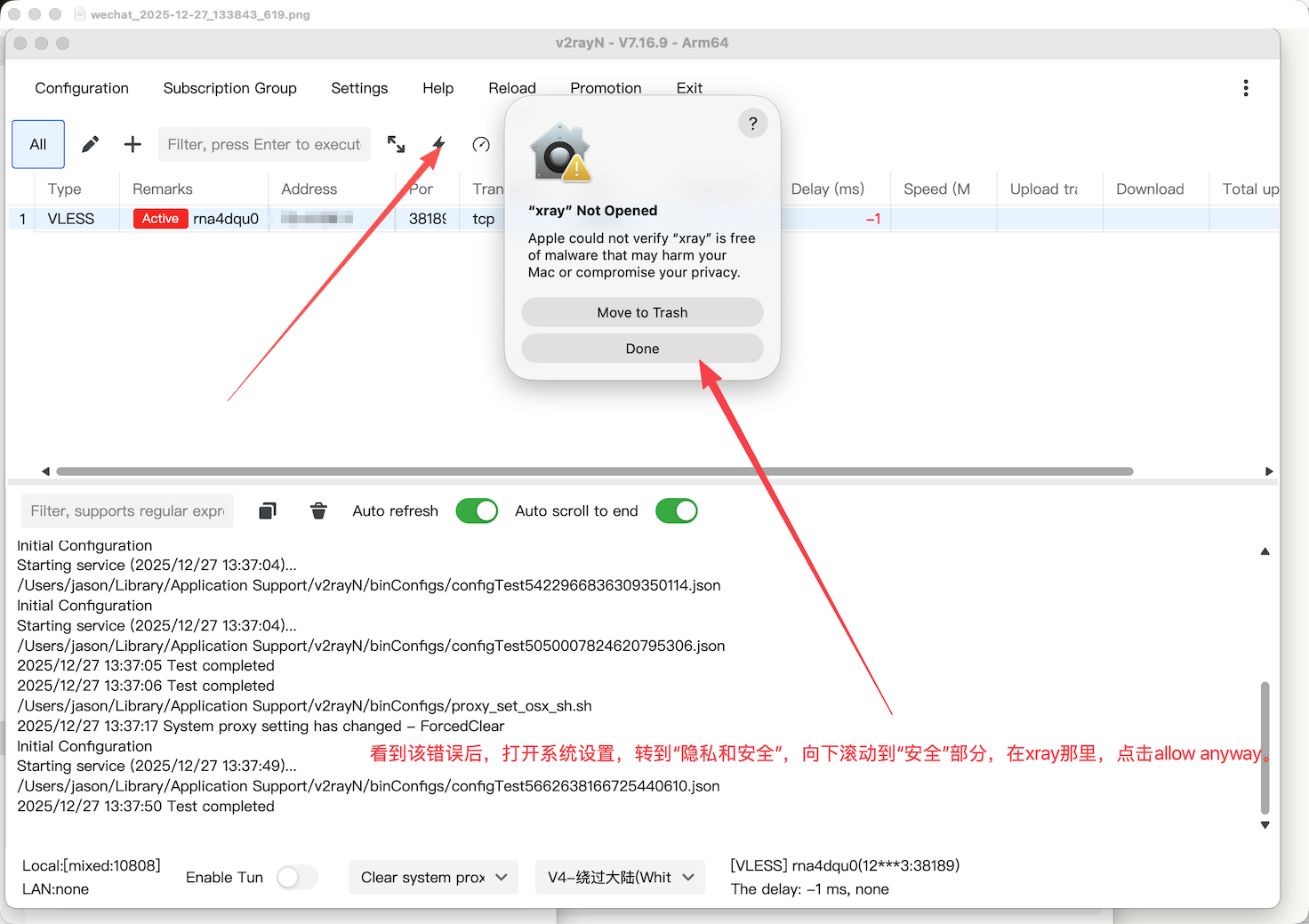Viewport: 1309px width, 924px height.
Task: Click the log panel scroll-down arrow
Action: coord(1265,825)
